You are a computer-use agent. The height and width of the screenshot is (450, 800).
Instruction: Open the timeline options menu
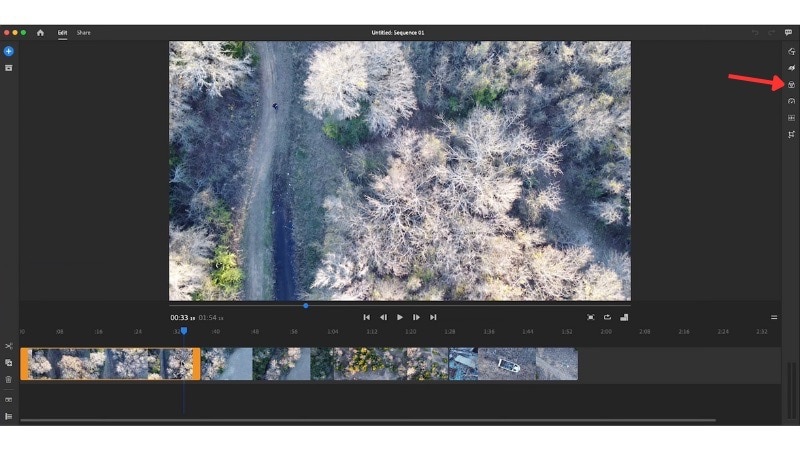coord(774,317)
